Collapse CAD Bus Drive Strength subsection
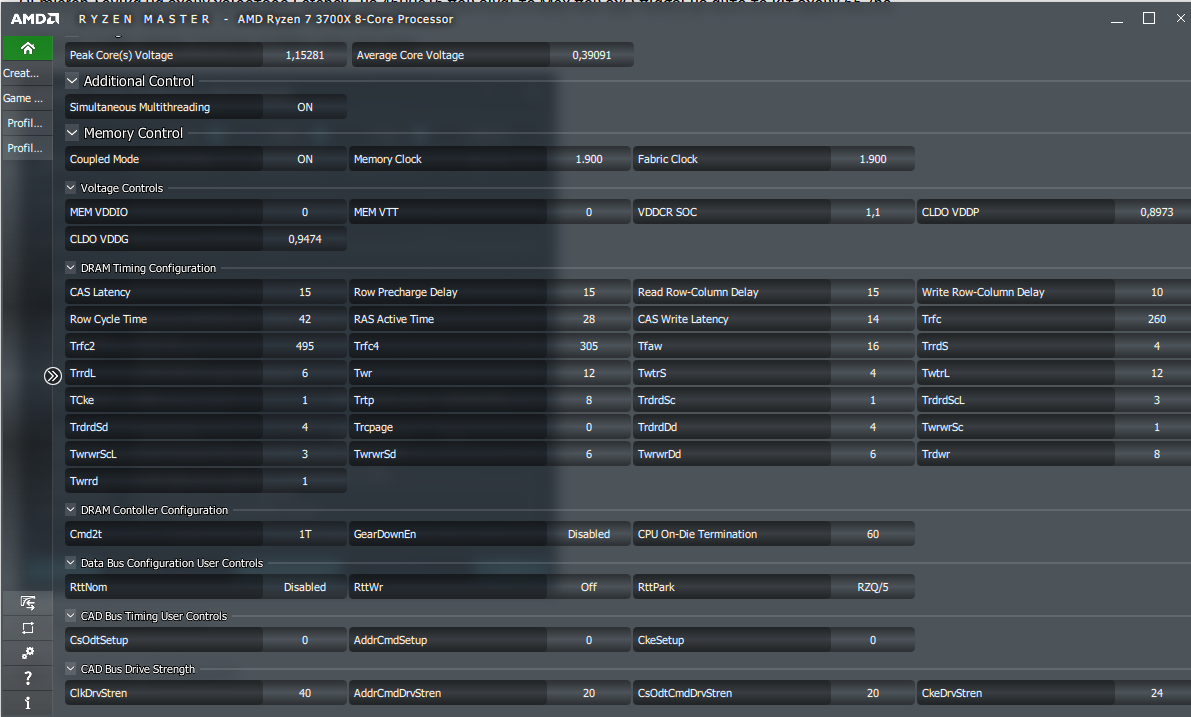Screen dimensions: 1191x717 click(71, 668)
